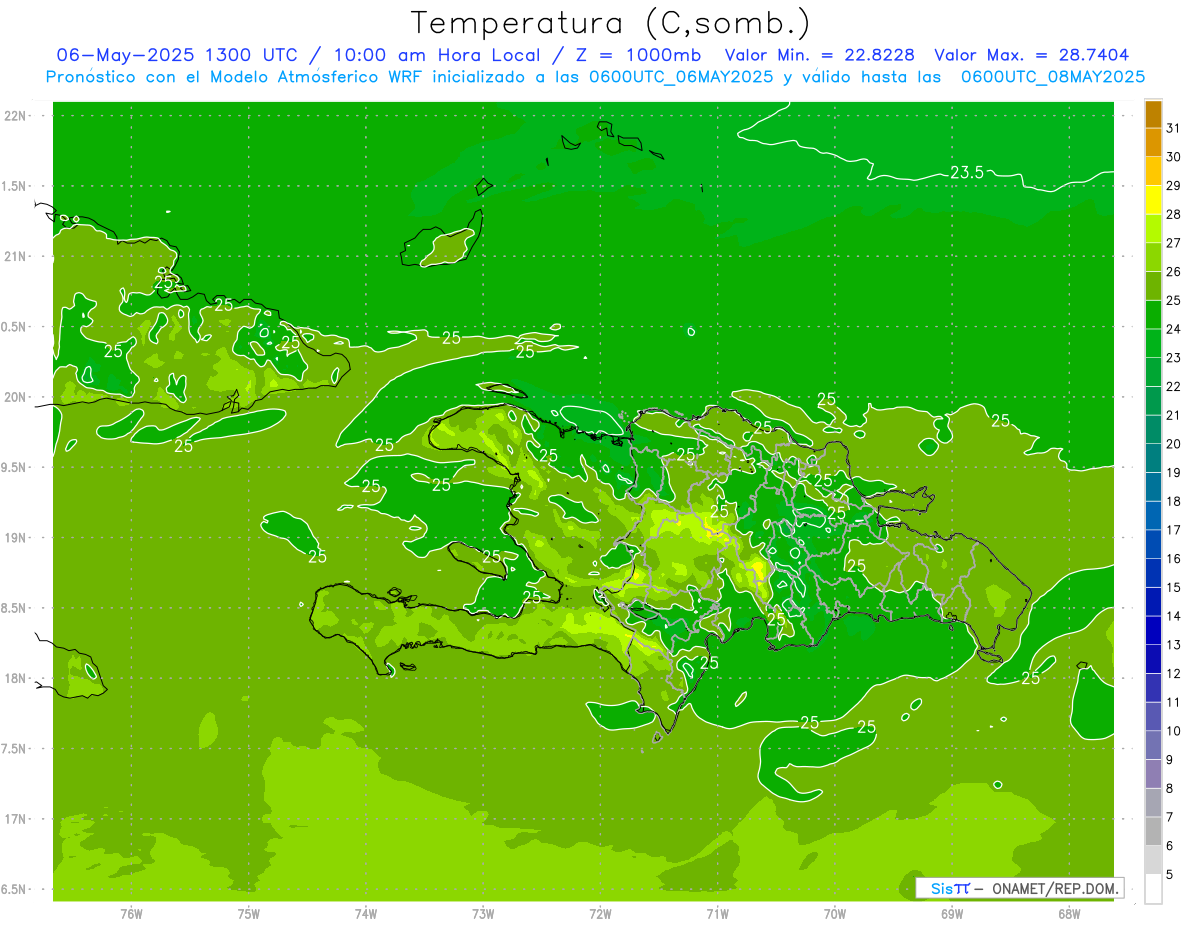Click the '20N' latitude axis label
Viewport: 1200px width, 927px height.
pyautogui.click(x=14, y=397)
